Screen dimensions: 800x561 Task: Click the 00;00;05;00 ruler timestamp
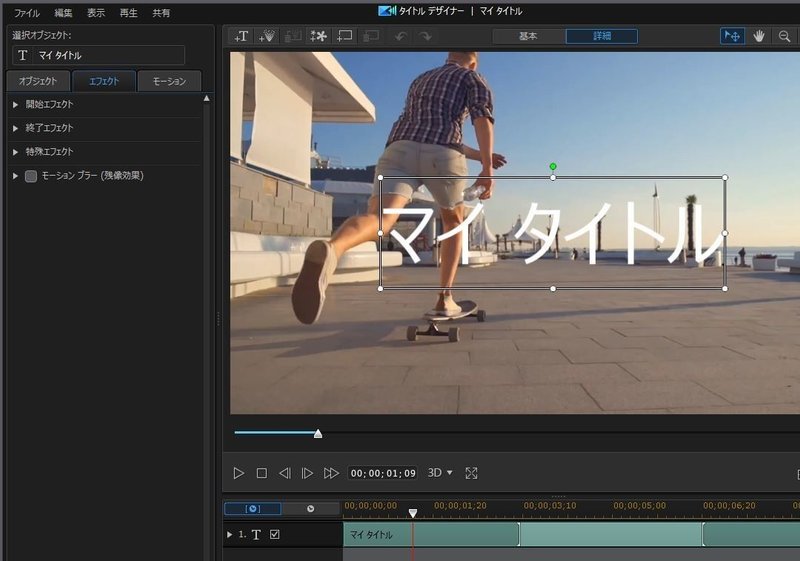[640, 505]
